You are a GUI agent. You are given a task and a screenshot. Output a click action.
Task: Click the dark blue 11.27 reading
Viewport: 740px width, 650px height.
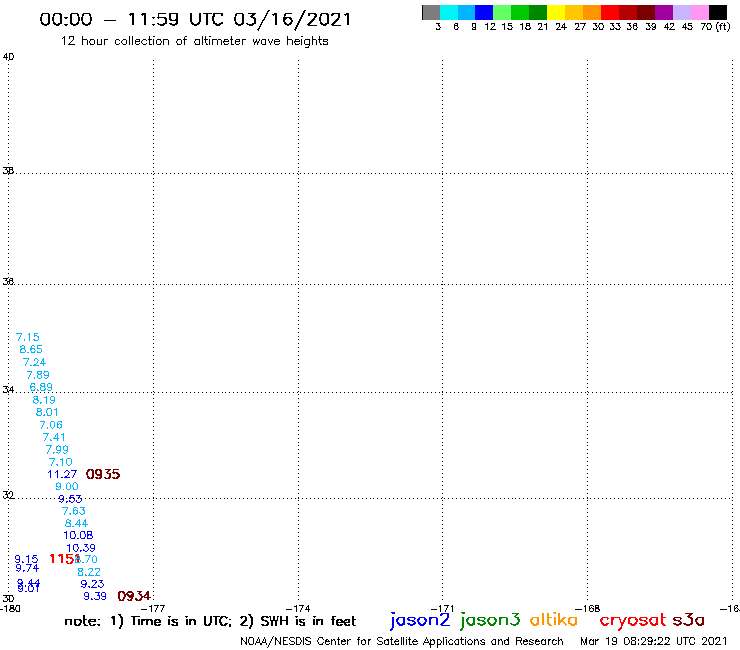coord(62,474)
